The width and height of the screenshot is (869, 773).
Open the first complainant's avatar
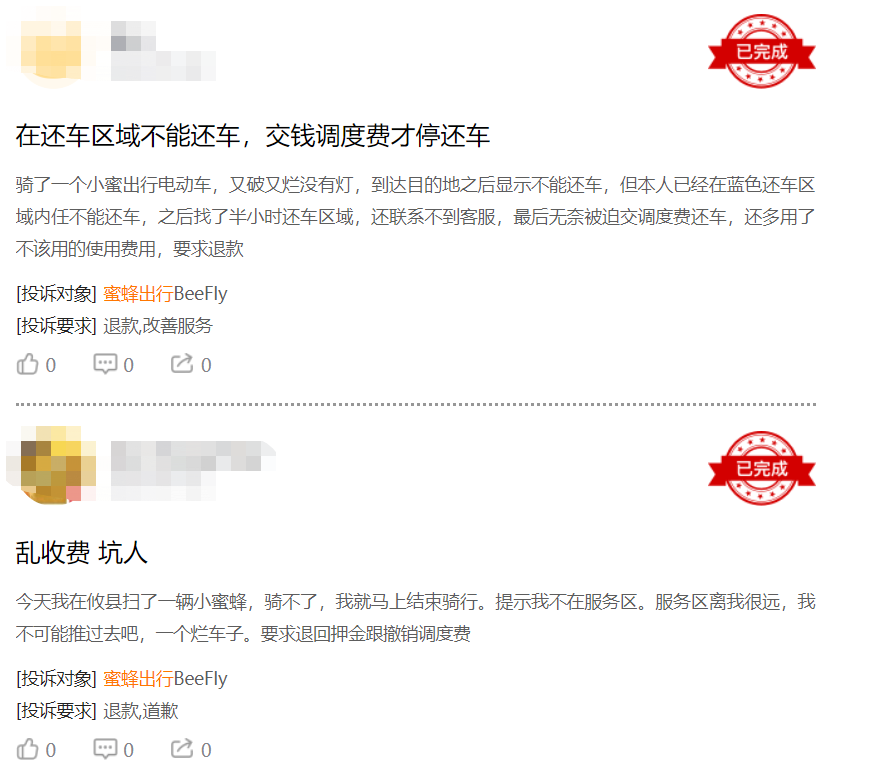click(x=51, y=51)
